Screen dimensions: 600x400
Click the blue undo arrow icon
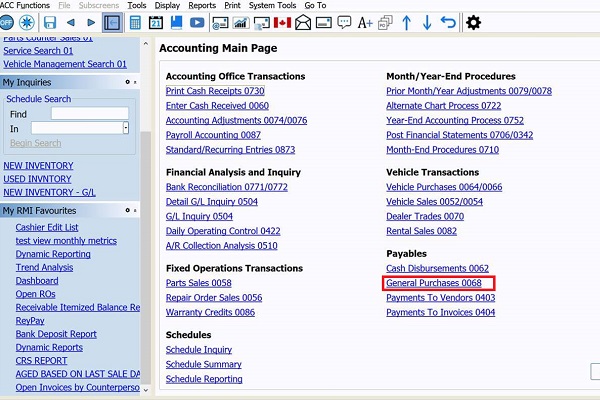pos(448,22)
